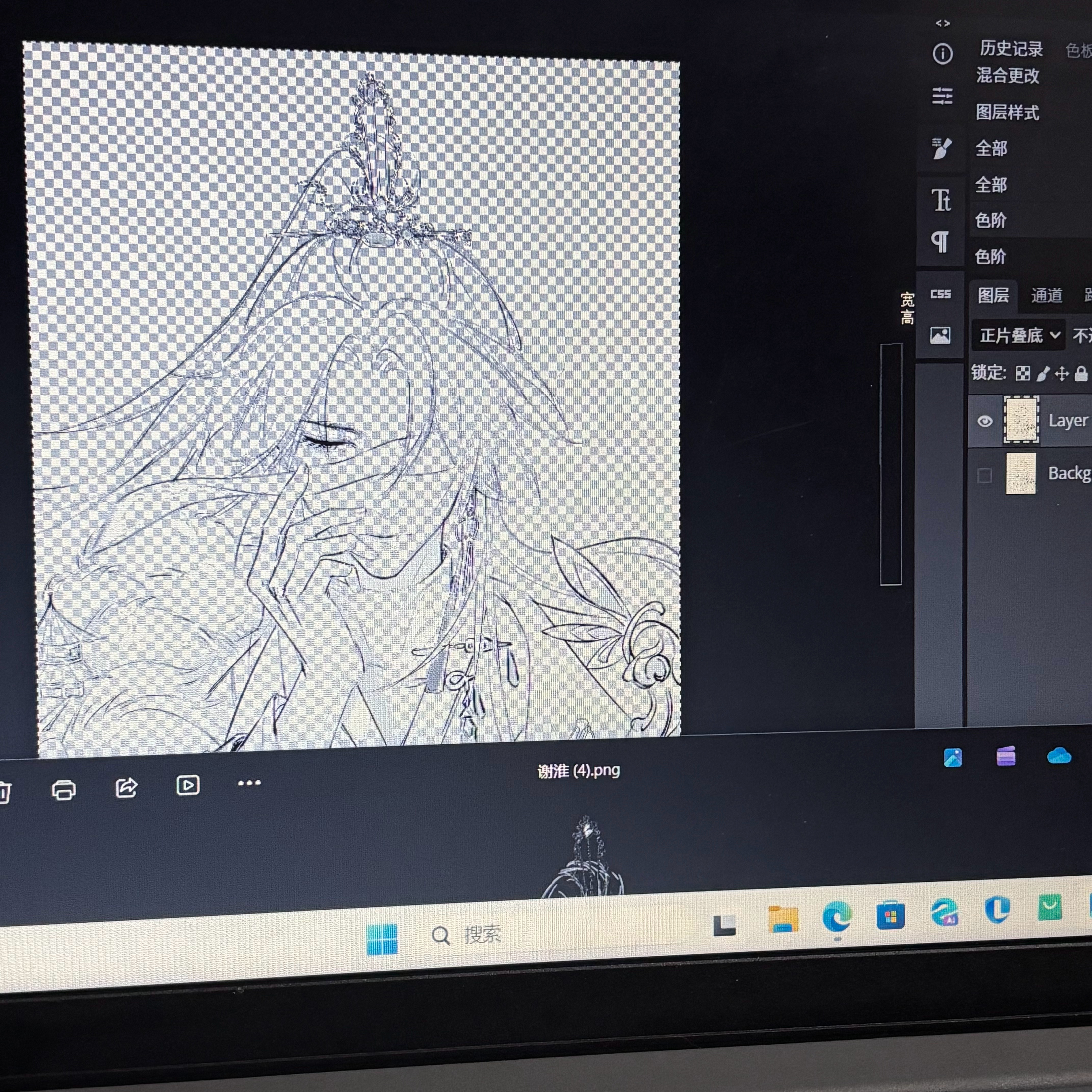Open the Brush settings panel icon
The width and height of the screenshot is (1092, 1092).
coord(942,148)
